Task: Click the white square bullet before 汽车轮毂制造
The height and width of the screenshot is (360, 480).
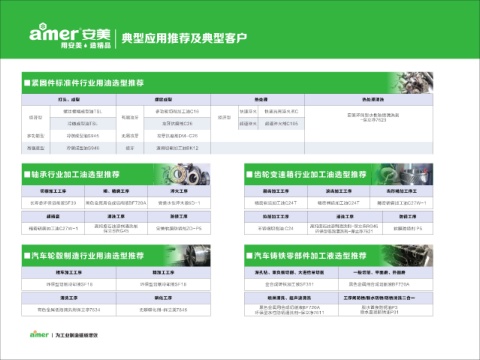Action: pyautogui.click(x=27, y=256)
